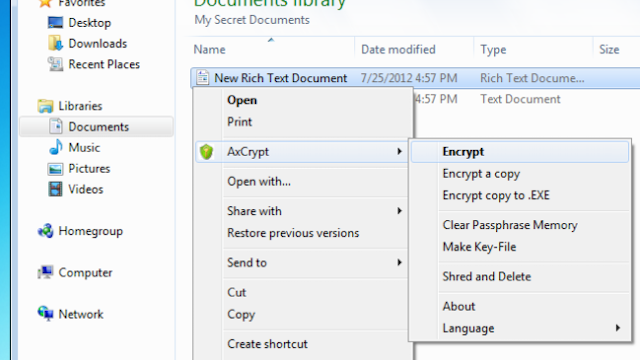Click the Homegroup icon

(45, 231)
